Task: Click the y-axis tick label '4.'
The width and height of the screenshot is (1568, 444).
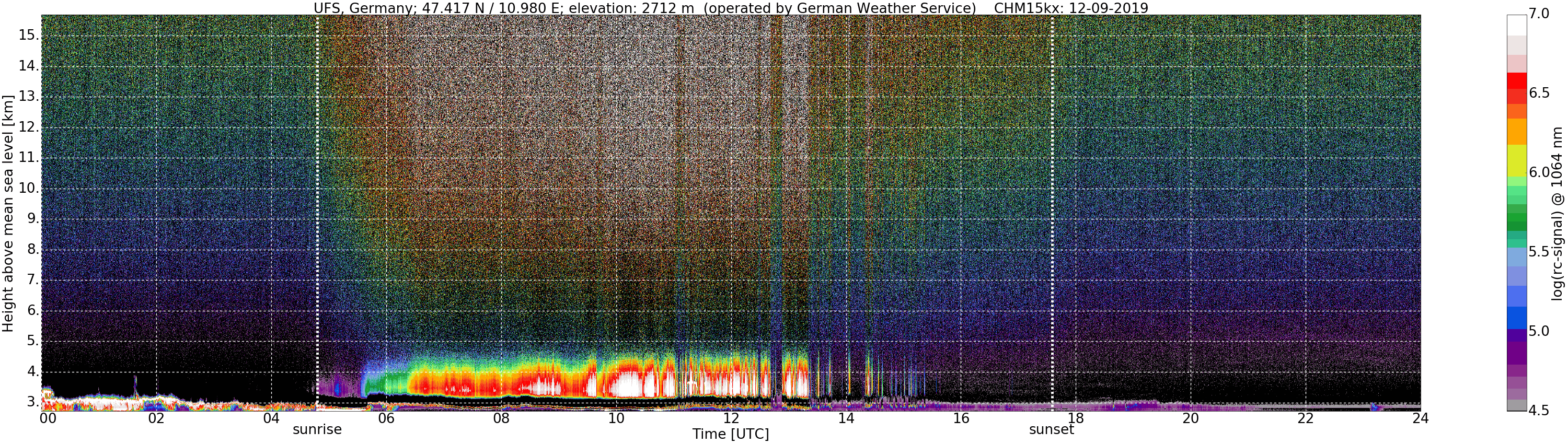Action: 33,371
